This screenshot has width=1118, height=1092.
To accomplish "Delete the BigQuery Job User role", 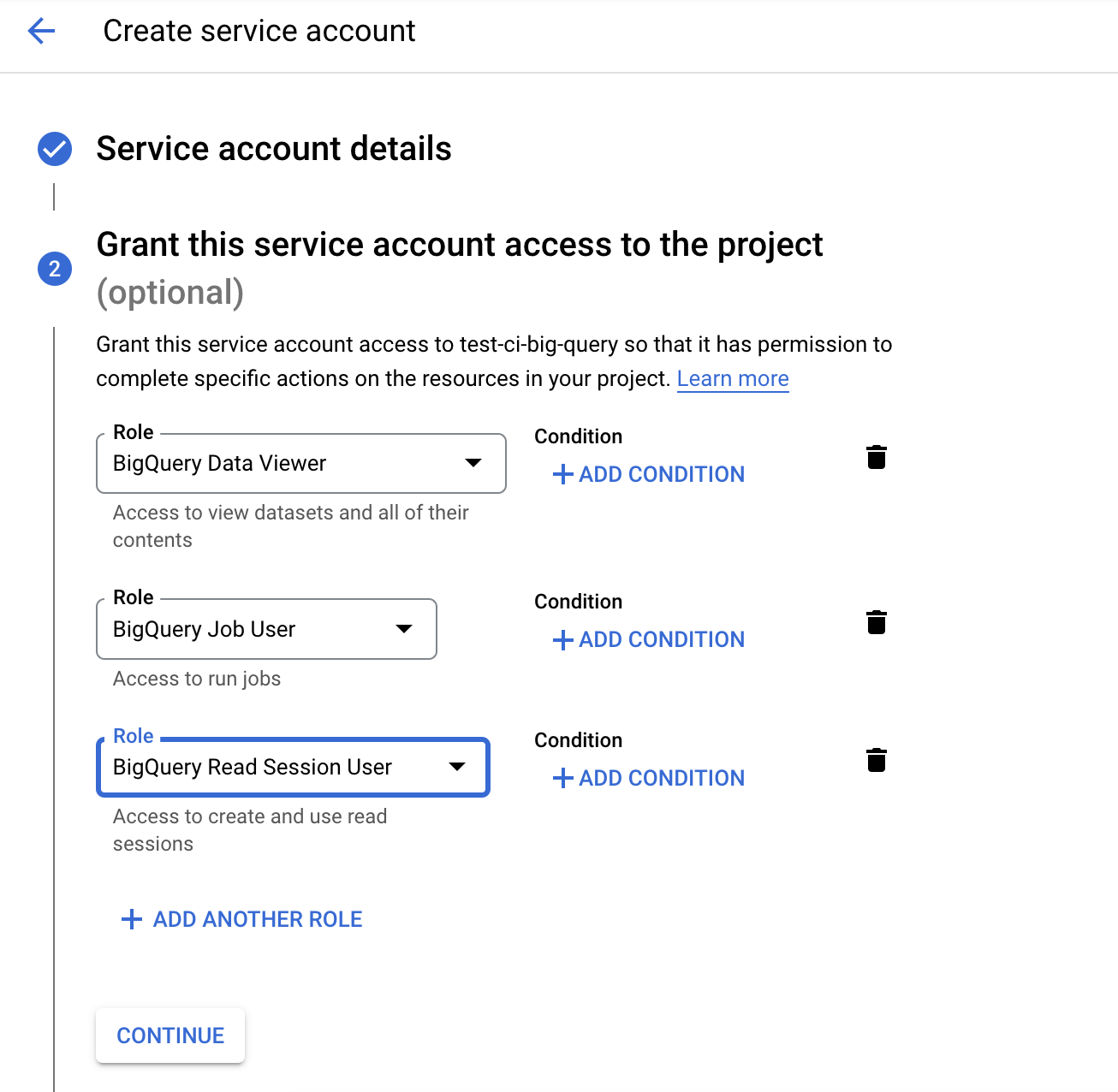I will pyautogui.click(x=876, y=622).
